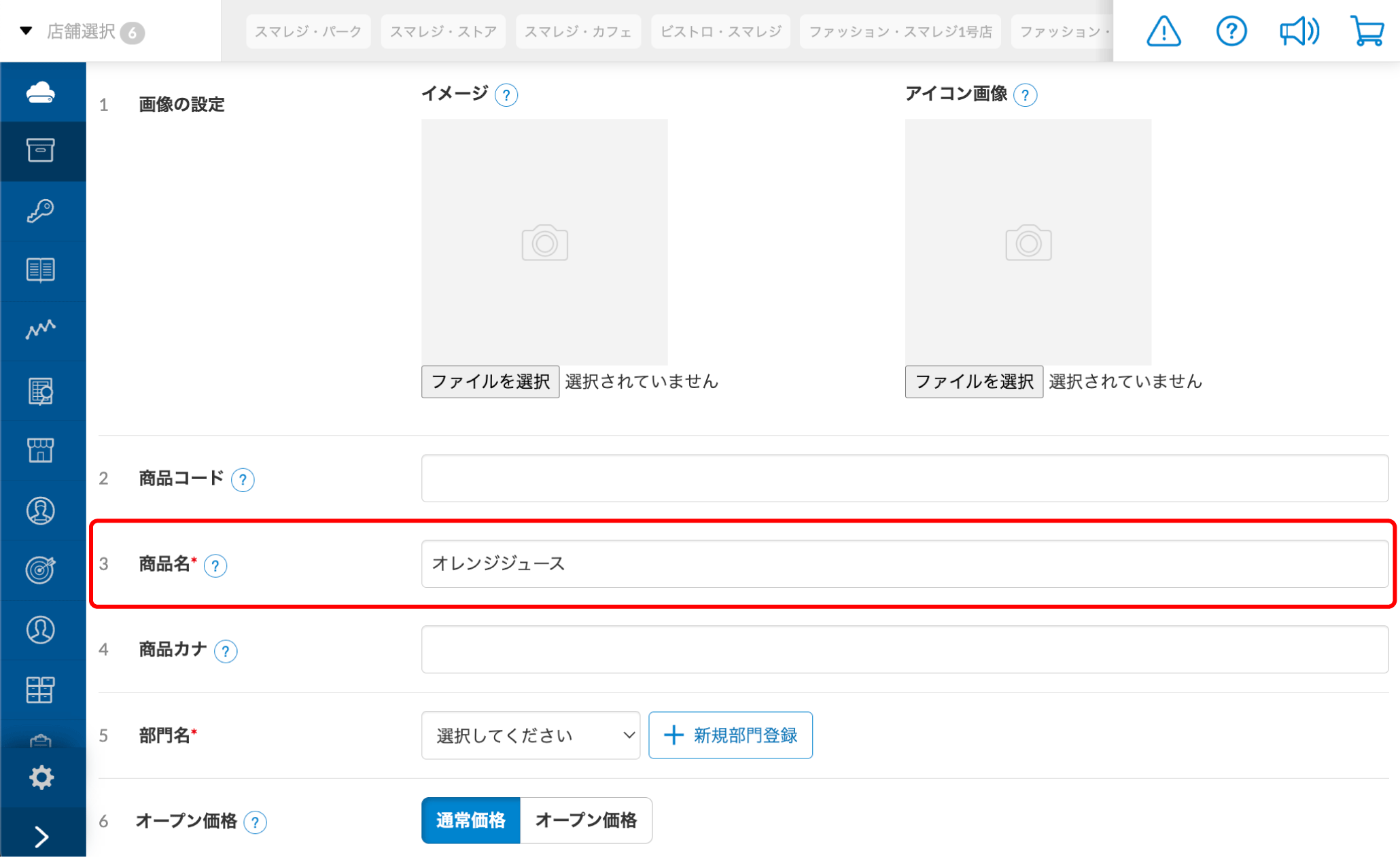Image resolution: width=1400 pixels, height=857 pixels.
Task: Select the product box icon in sidebar
Action: click(x=42, y=151)
